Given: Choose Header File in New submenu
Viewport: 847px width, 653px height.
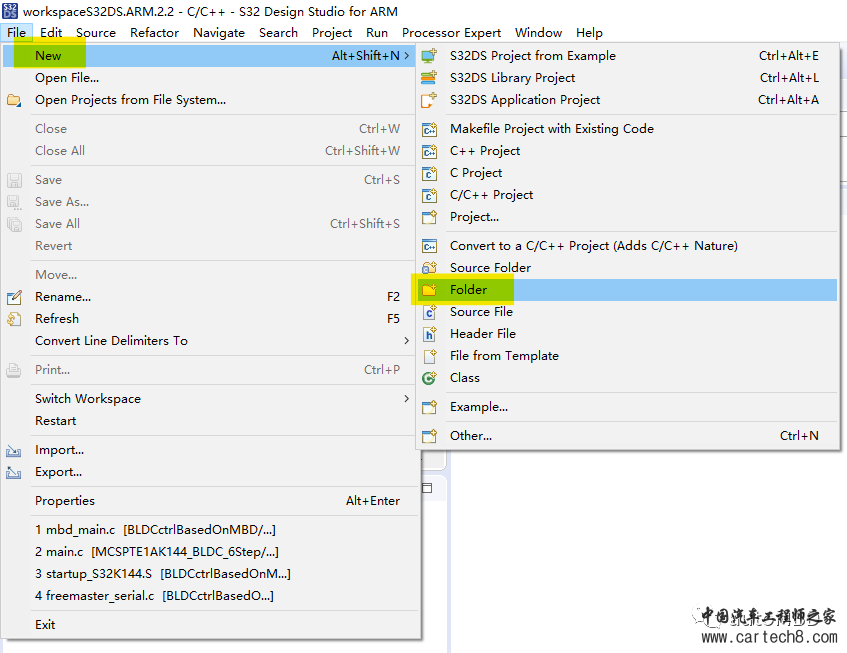Looking at the screenshot, I should click(628, 334).
